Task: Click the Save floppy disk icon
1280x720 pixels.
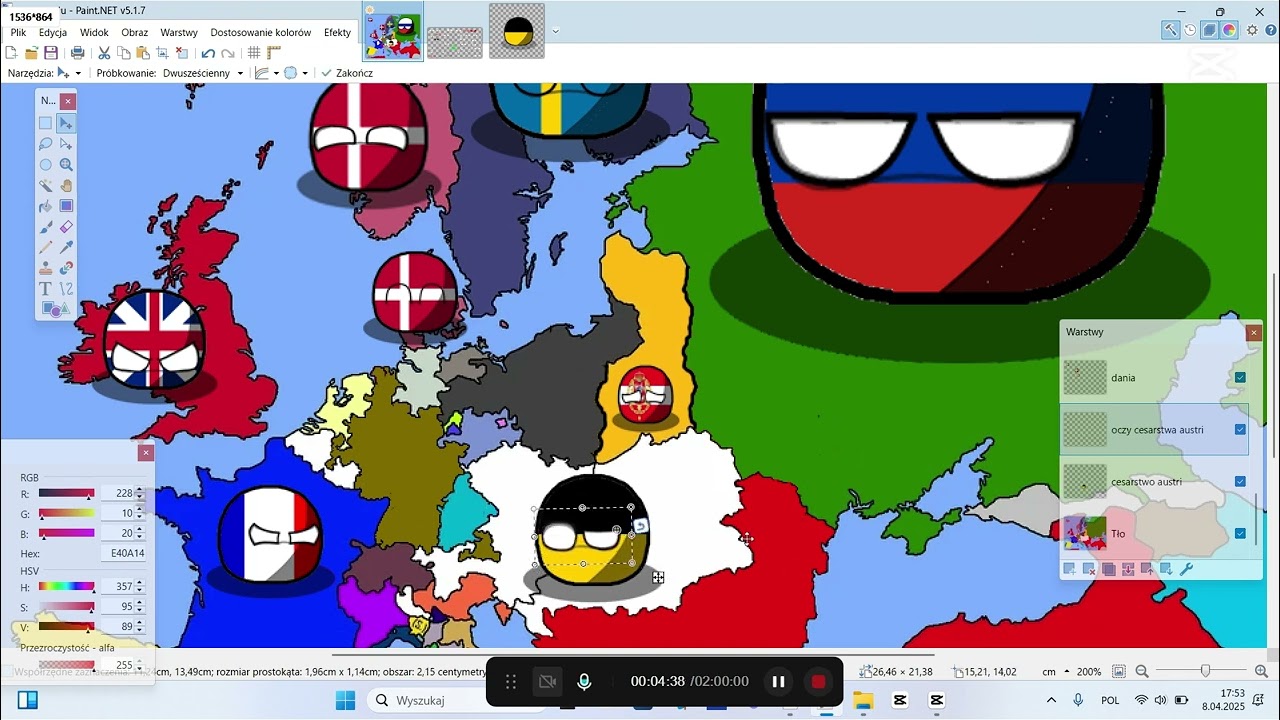Action: coord(51,53)
